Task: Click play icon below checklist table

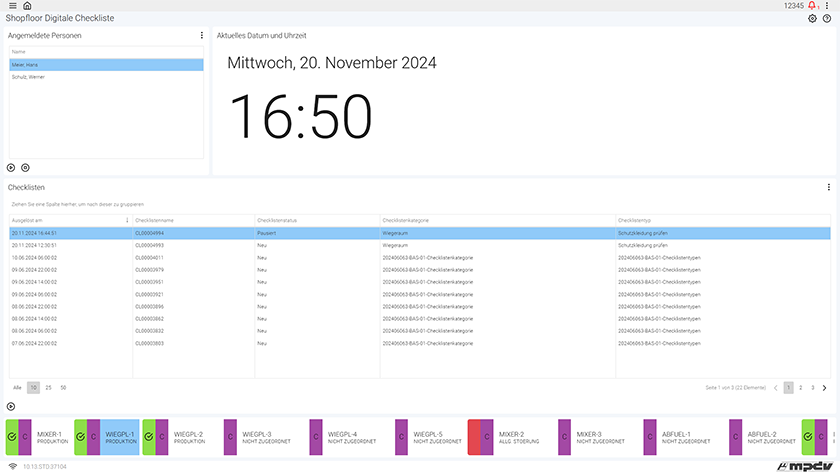Action: point(12,406)
